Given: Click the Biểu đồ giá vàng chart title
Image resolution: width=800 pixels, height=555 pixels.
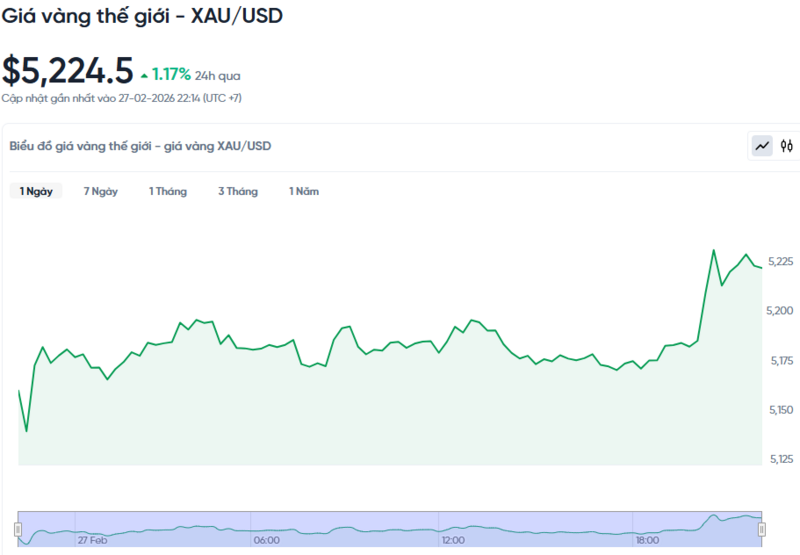Looking at the screenshot, I should 140,146.
